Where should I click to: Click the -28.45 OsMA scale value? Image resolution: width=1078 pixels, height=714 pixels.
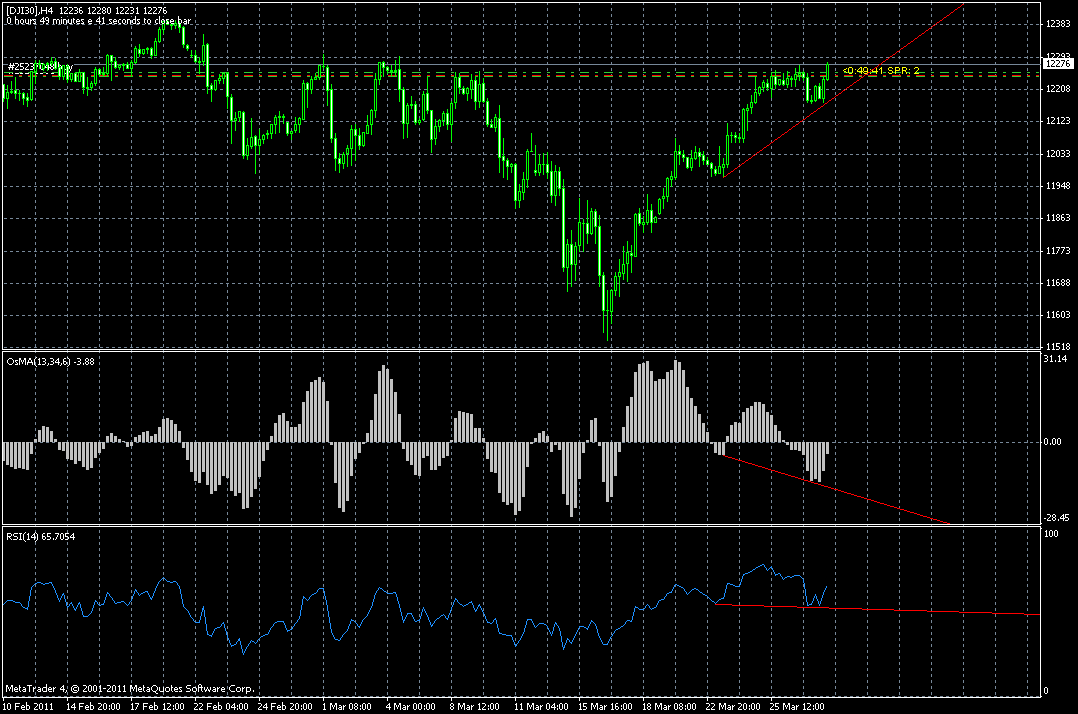(x=1057, y=517)
